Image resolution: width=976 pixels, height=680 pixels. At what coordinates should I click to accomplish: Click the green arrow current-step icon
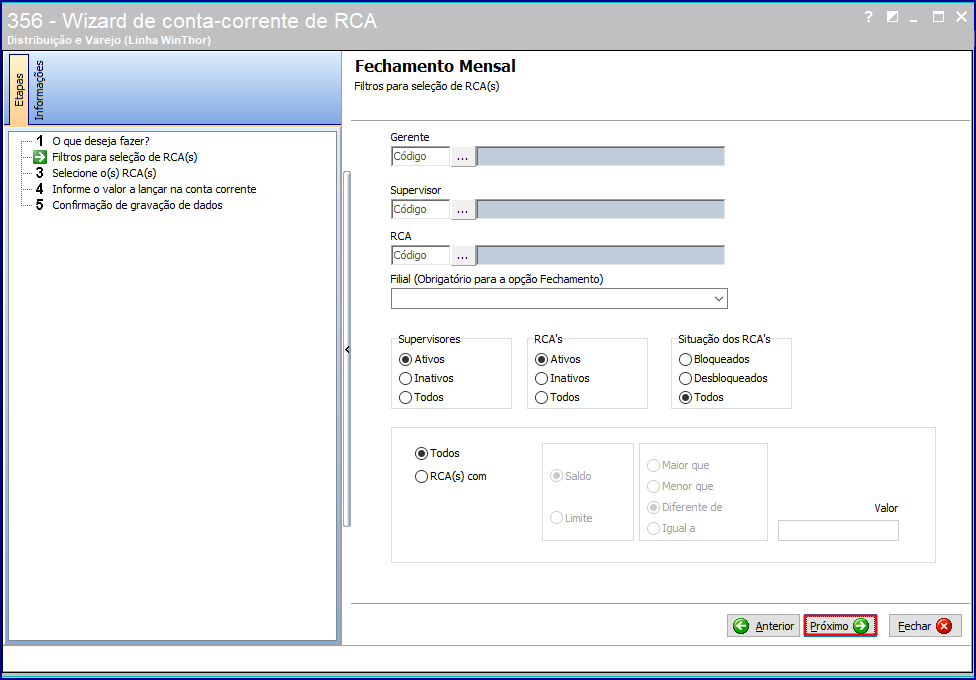point(40,157)
